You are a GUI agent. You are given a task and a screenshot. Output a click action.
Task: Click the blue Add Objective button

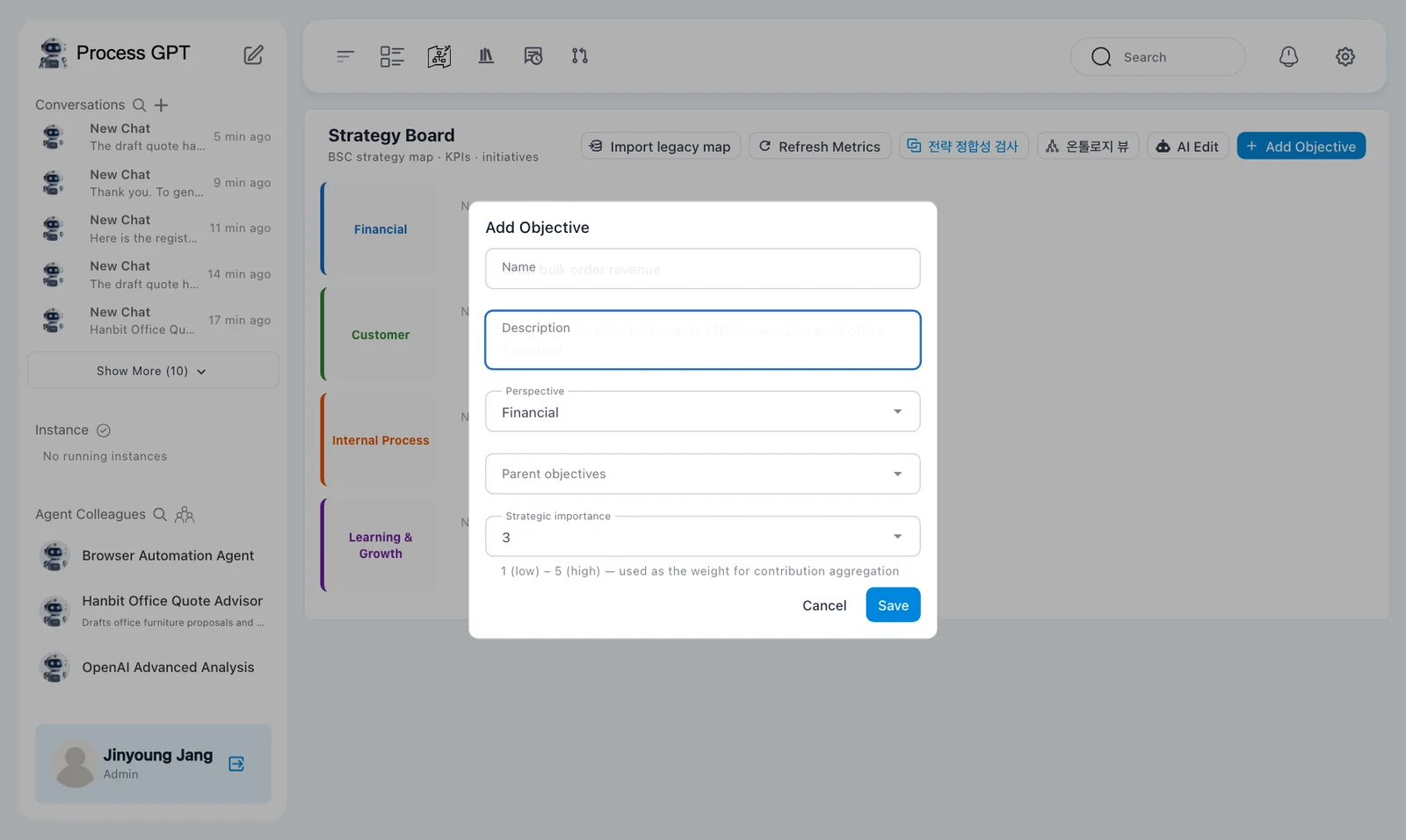pos(1301,147)
